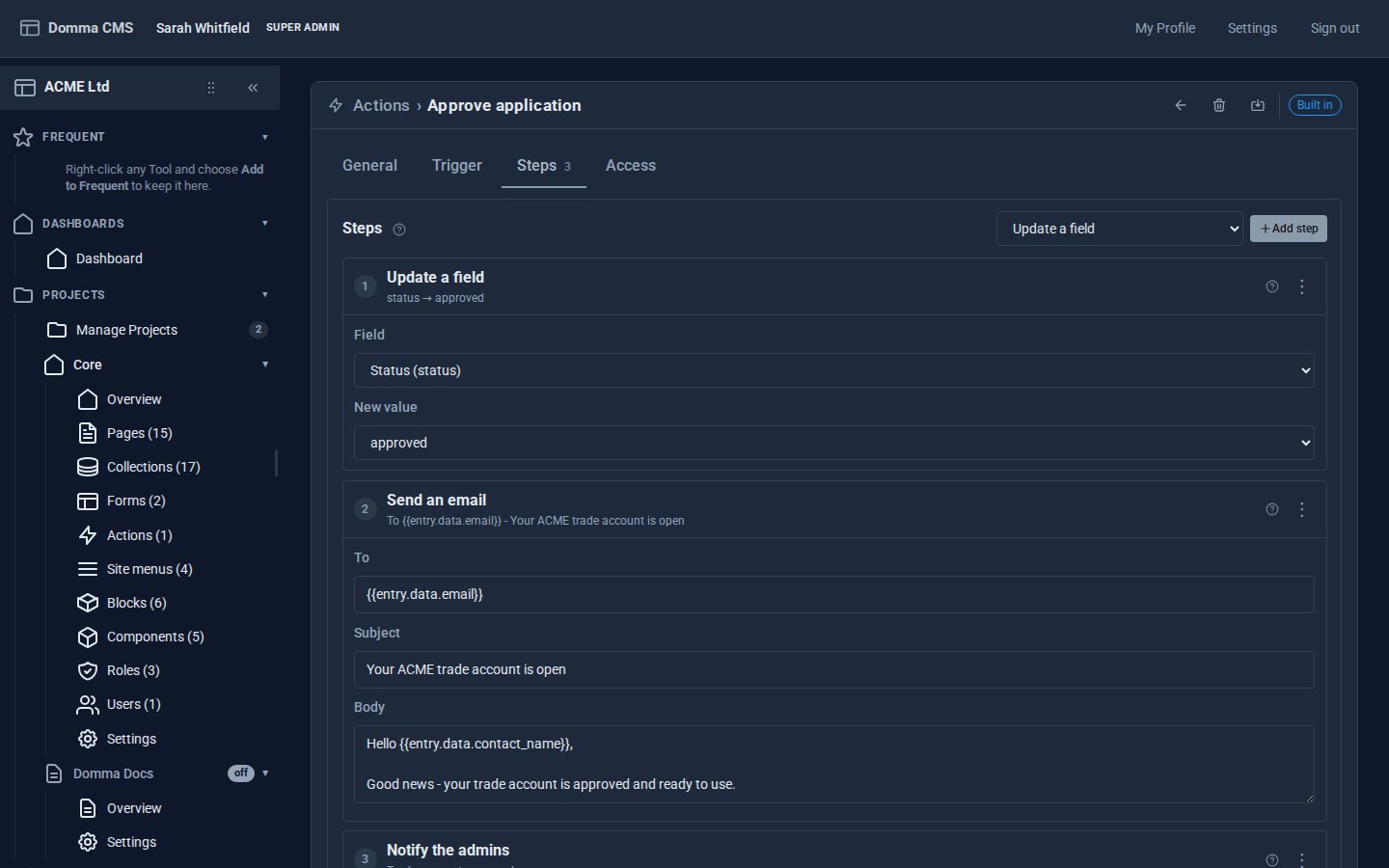Switch to the Access tab

(x=631, y=166)
